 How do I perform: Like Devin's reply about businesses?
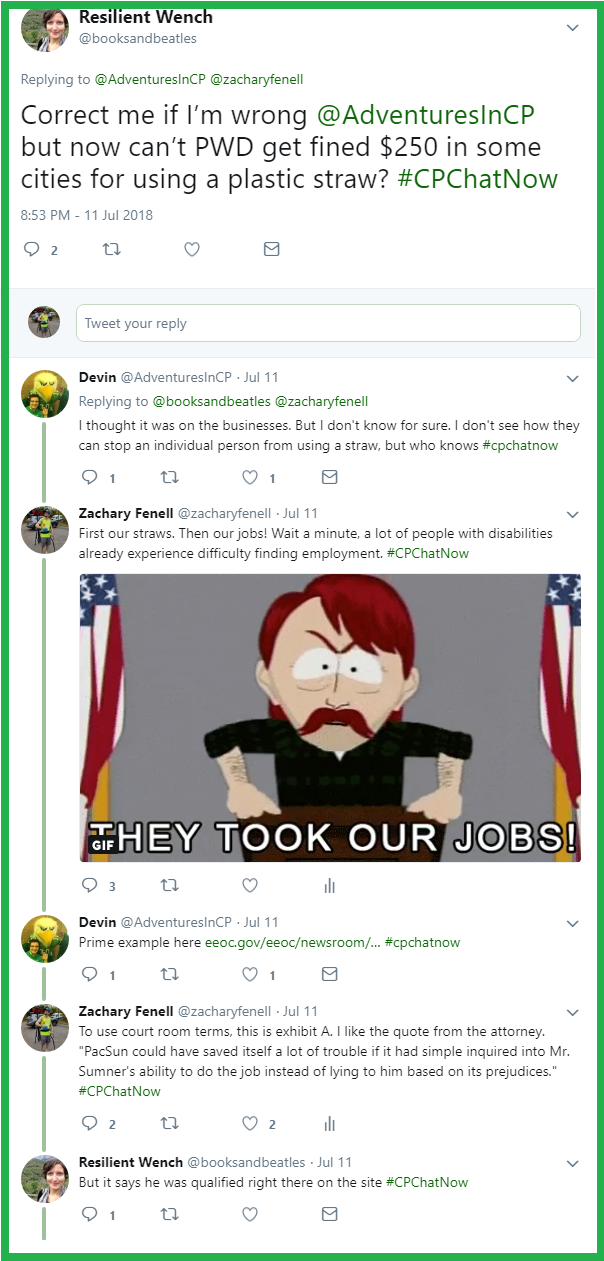(250, 477)
